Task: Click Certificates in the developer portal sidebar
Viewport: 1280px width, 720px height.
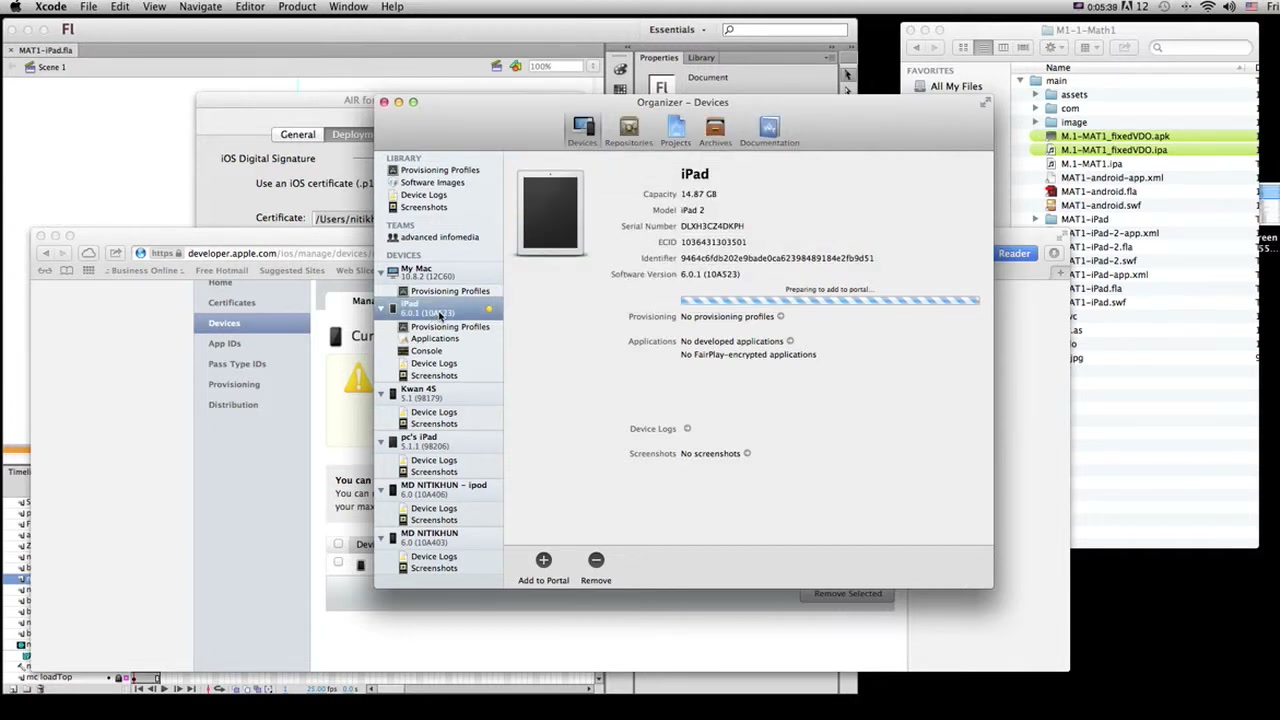Action: pos(232,302)
